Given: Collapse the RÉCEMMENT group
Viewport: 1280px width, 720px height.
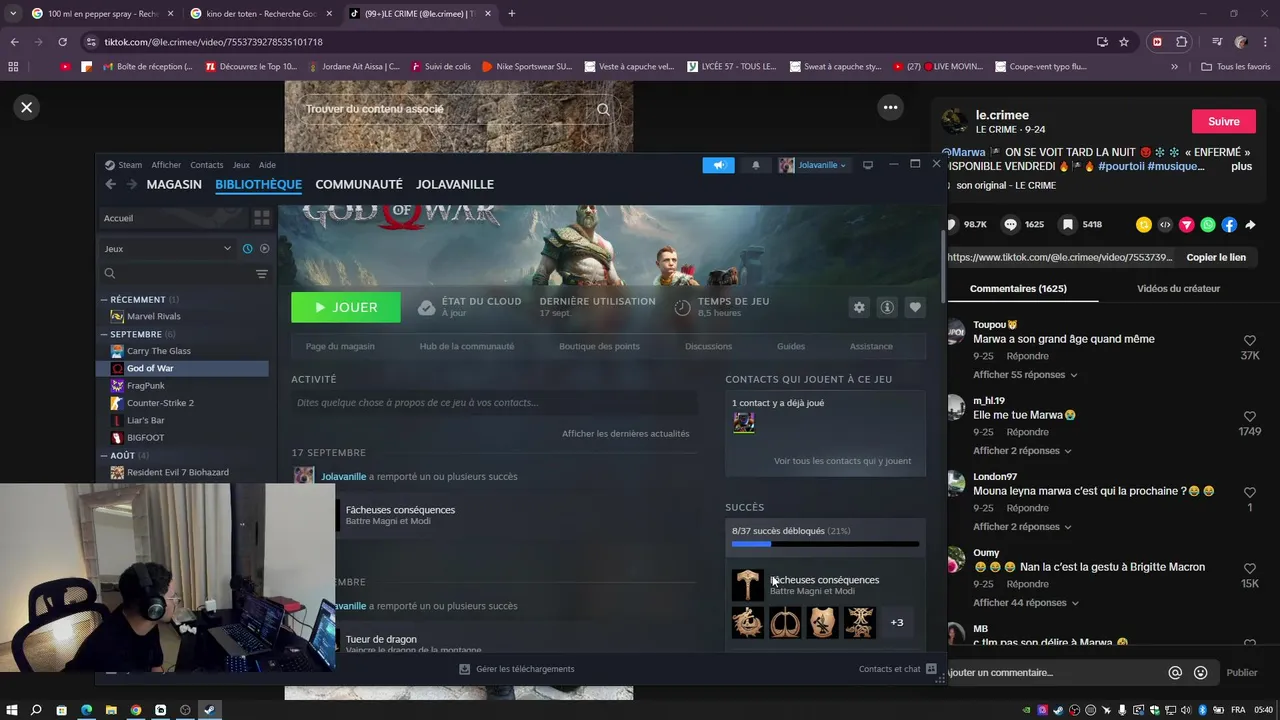Looking at the screenshot, I should (x=104, y=300).
